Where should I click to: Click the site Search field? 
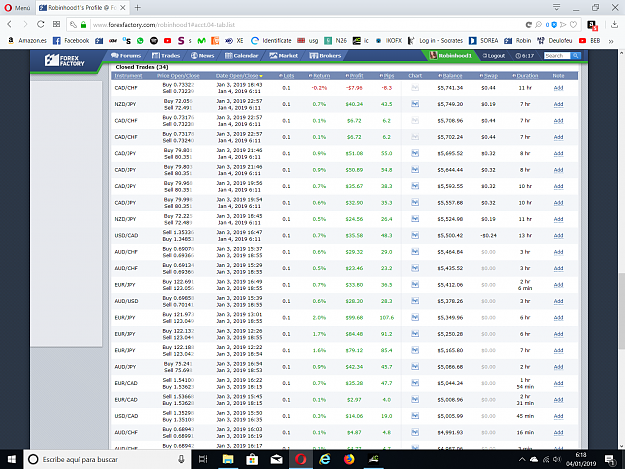557,56
